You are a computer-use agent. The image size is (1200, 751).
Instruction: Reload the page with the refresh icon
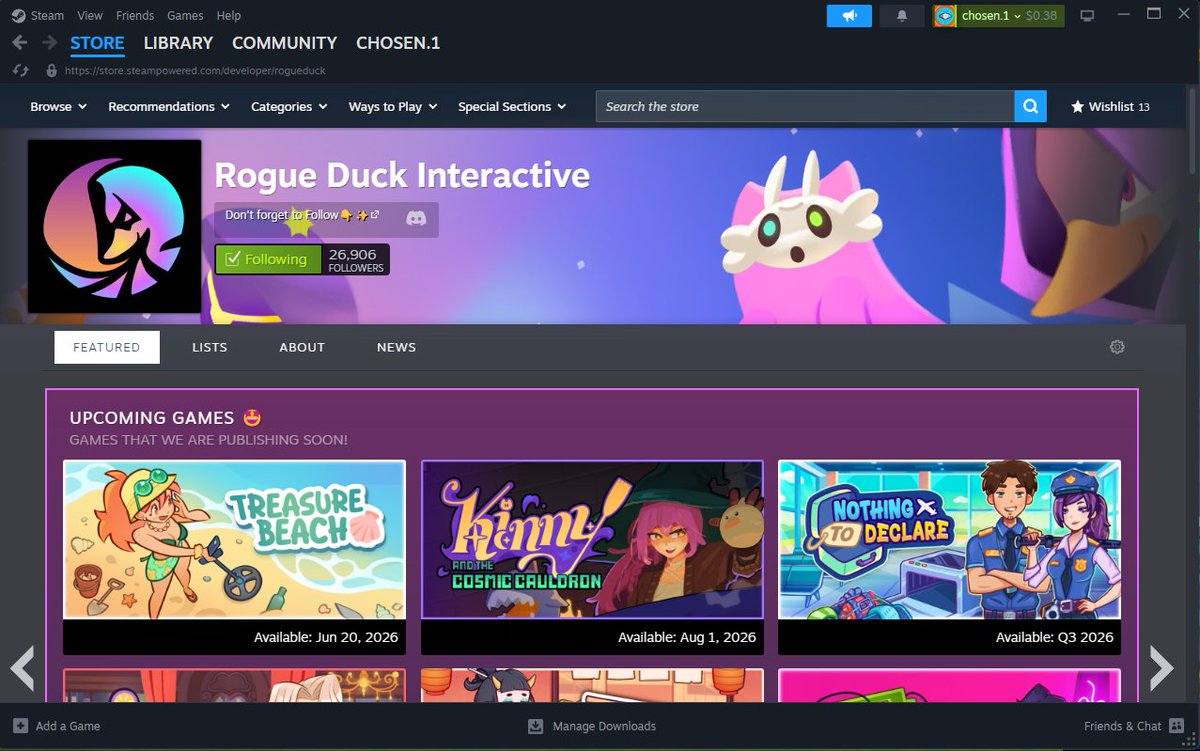[20, 71]
